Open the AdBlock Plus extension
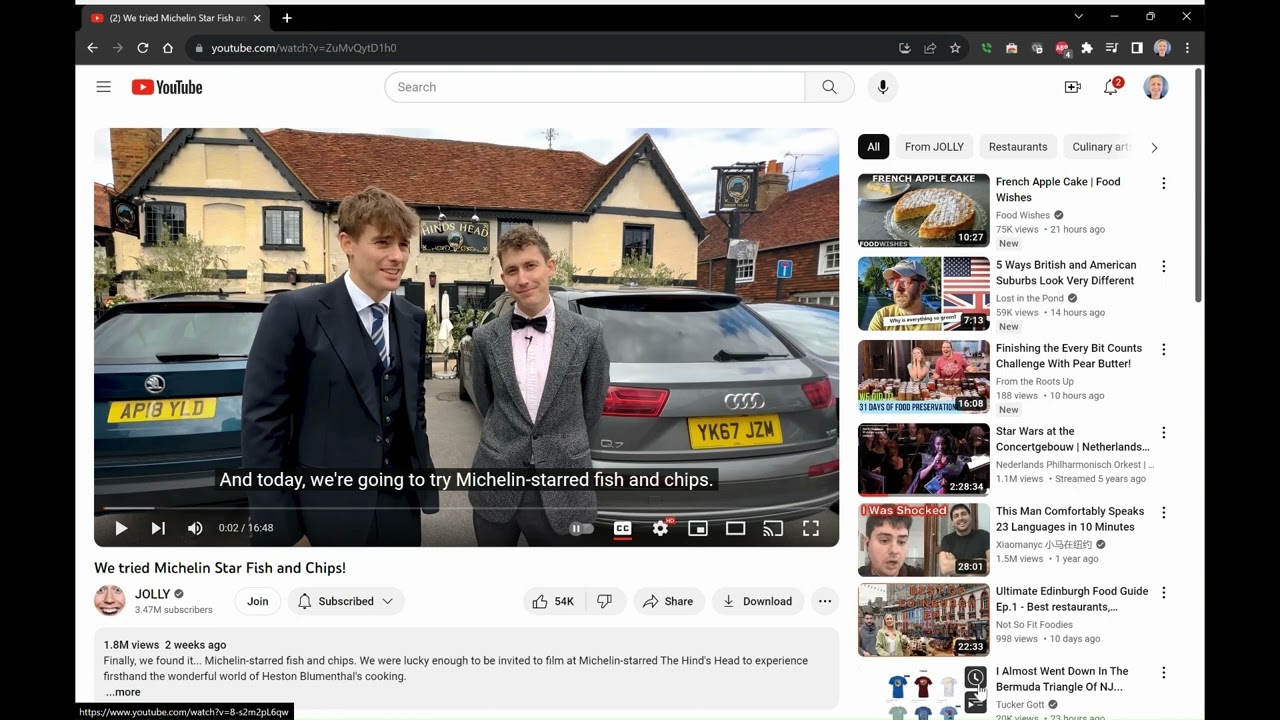The width and height of the screenshot is (1280, 720). (1062, 48)
